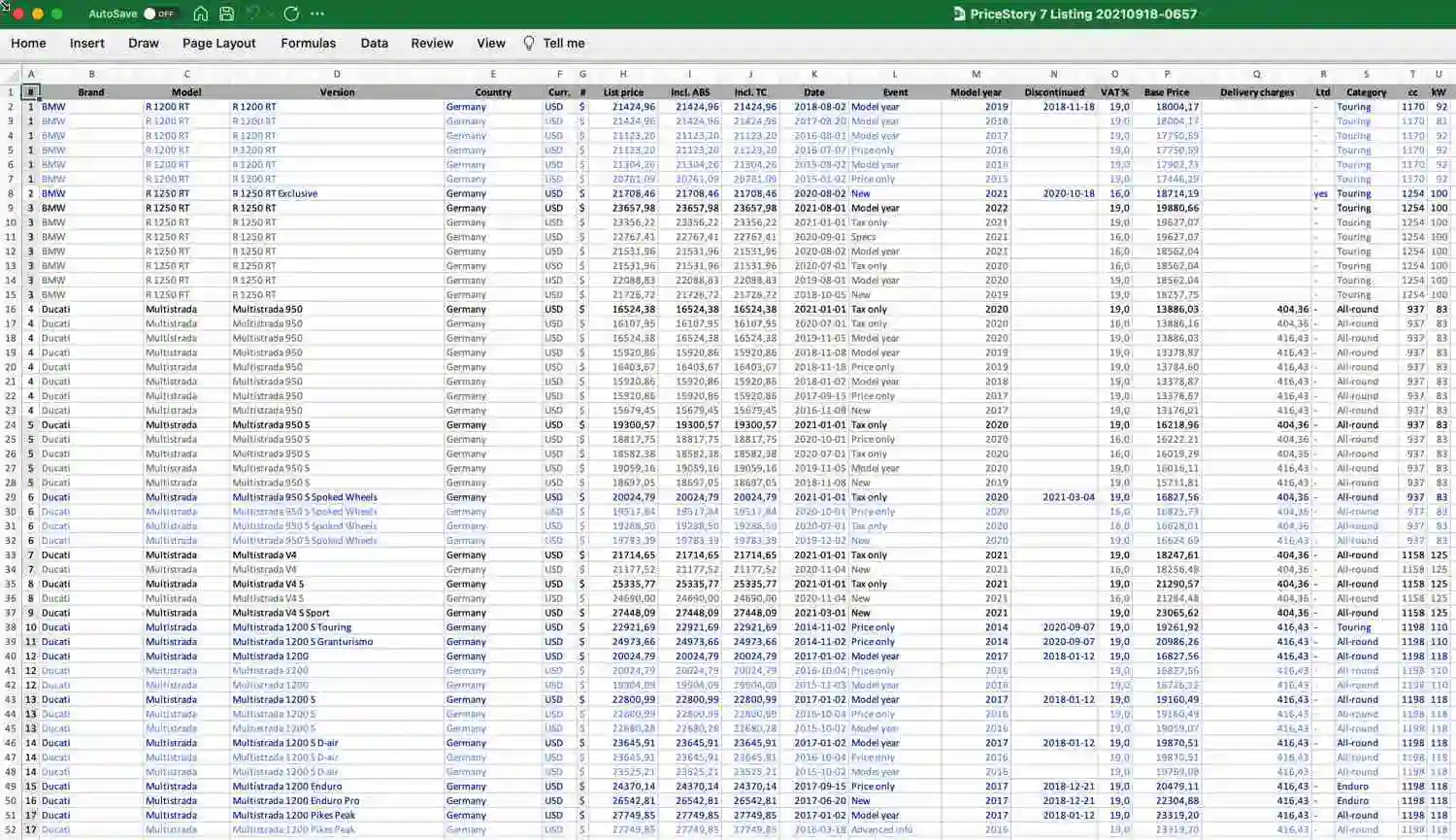Click the Incl. ABS header cell
This screenshot has width=1456, height=840.
(690, 92)
